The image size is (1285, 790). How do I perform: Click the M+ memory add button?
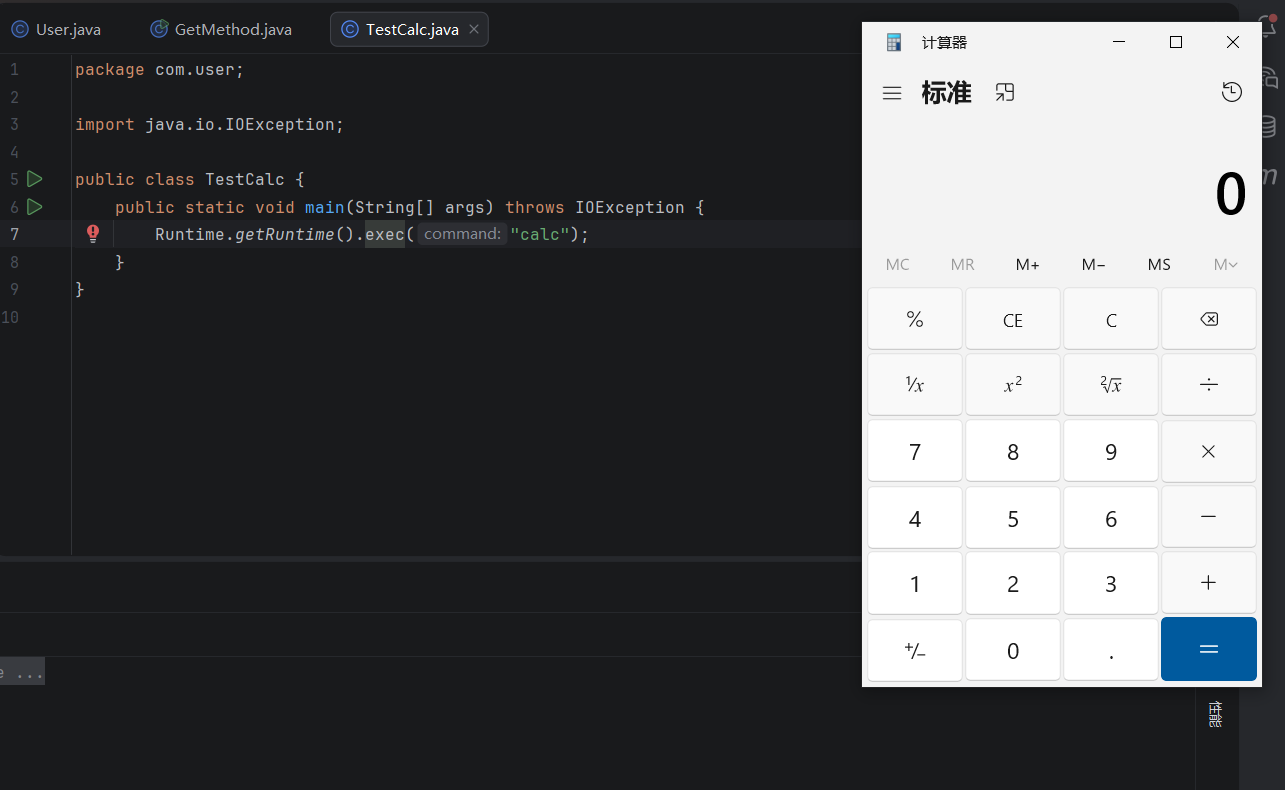(x=1027, y=265)
